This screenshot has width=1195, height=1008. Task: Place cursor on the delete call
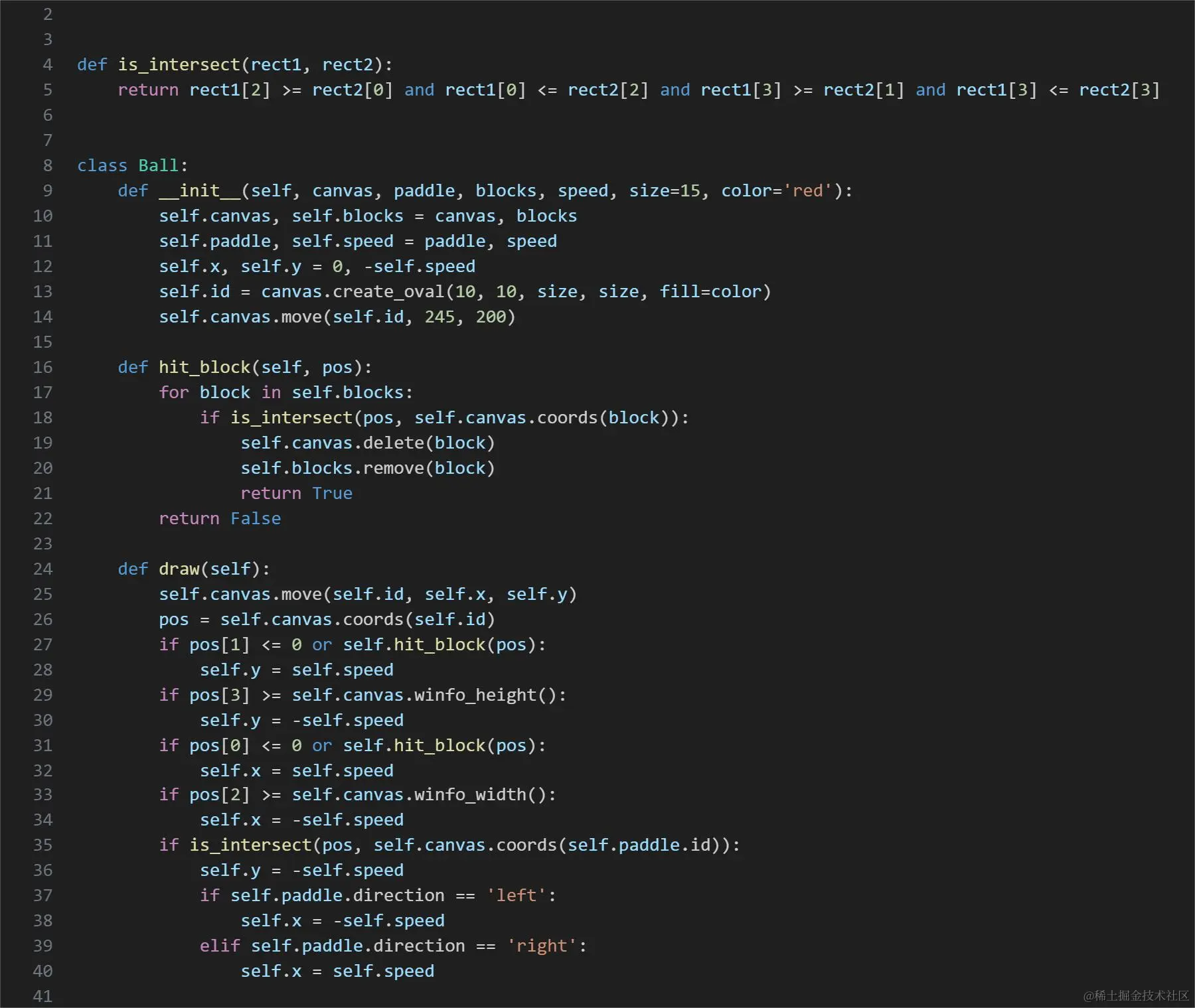click(x=394, y=443)
